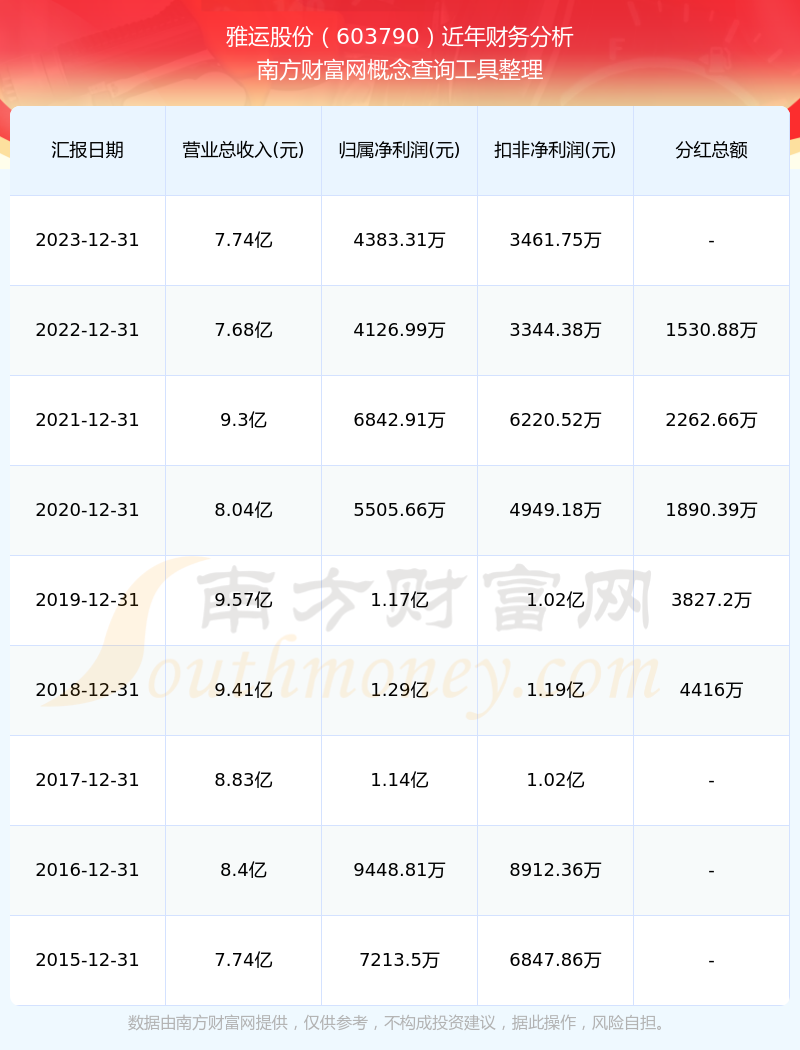
Task: Select the 2018-12-31 date cell
Action: click(x=88, y=690)
